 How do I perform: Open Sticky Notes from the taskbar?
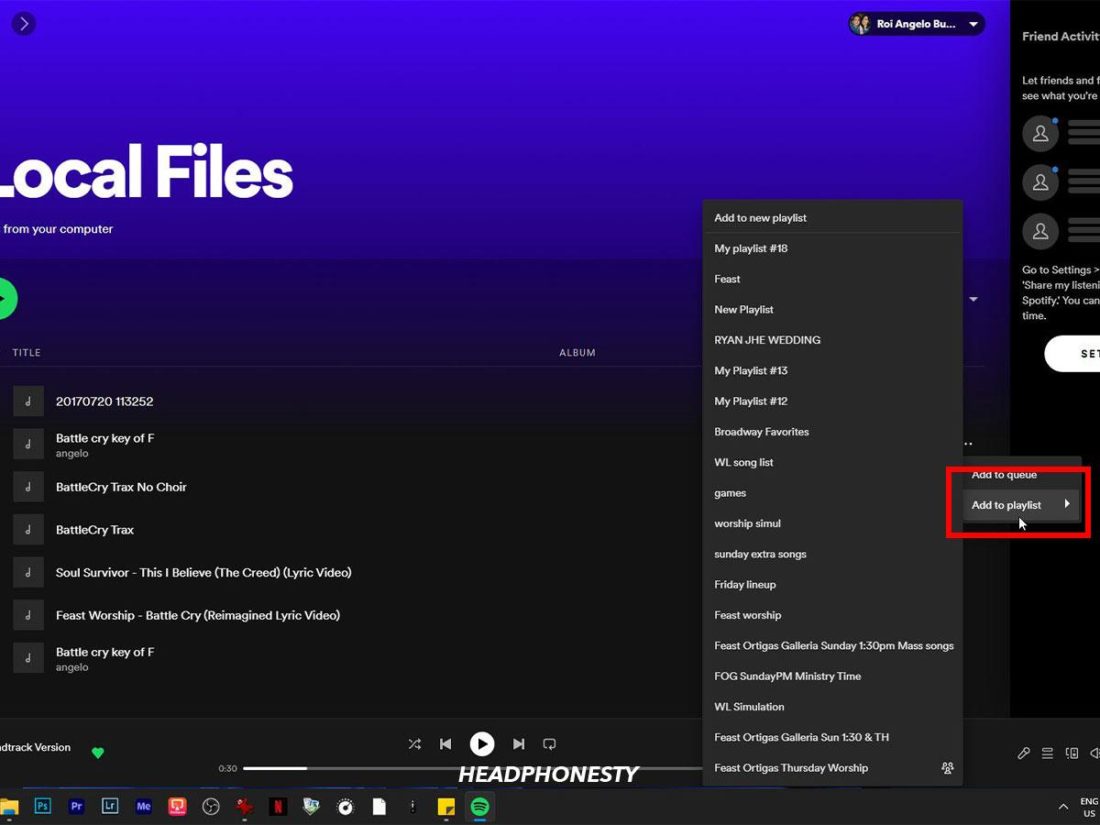(446, 807)
